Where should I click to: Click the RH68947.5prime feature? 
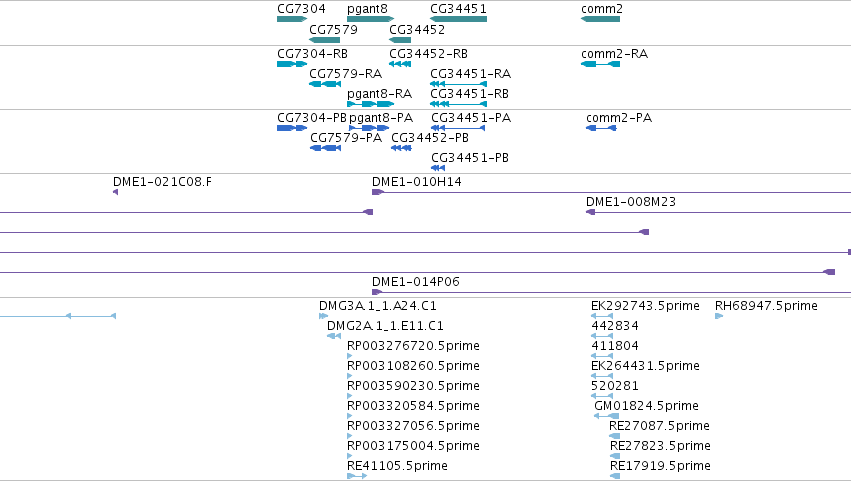click(719, 316)
